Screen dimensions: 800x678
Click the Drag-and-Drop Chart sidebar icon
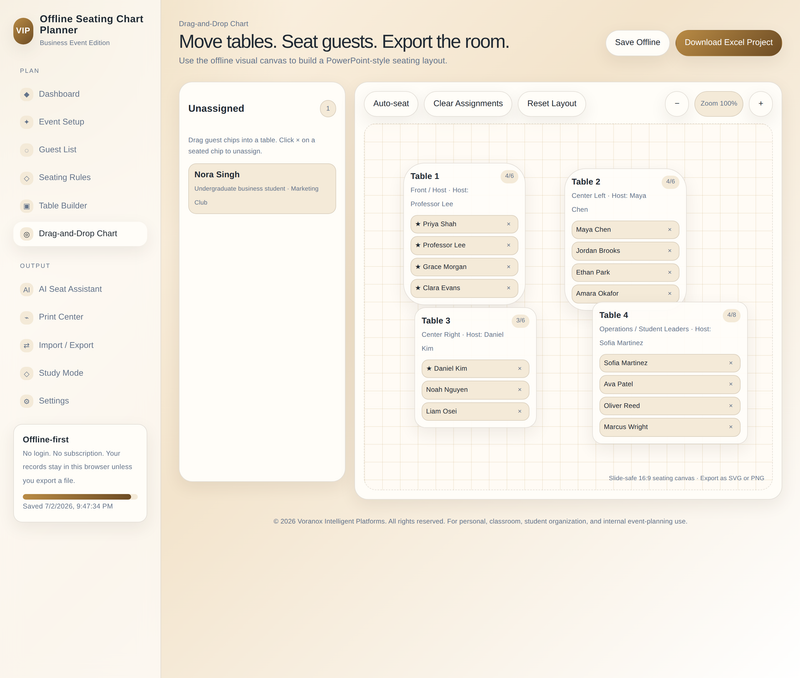click(27, 234)
